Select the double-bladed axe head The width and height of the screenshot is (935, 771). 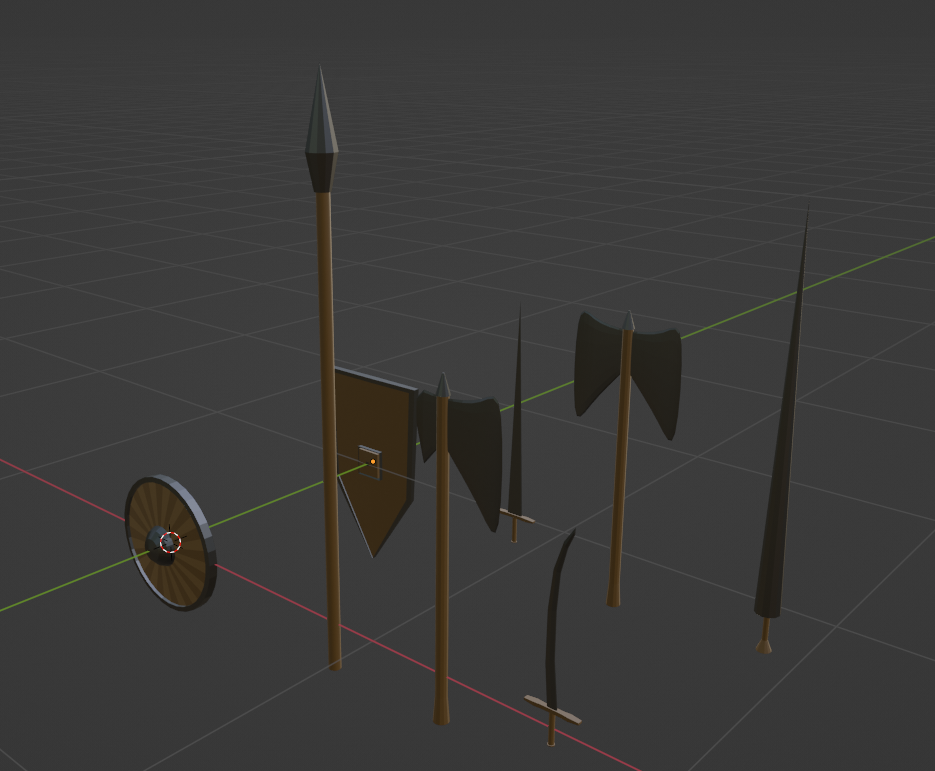point(627,374)
